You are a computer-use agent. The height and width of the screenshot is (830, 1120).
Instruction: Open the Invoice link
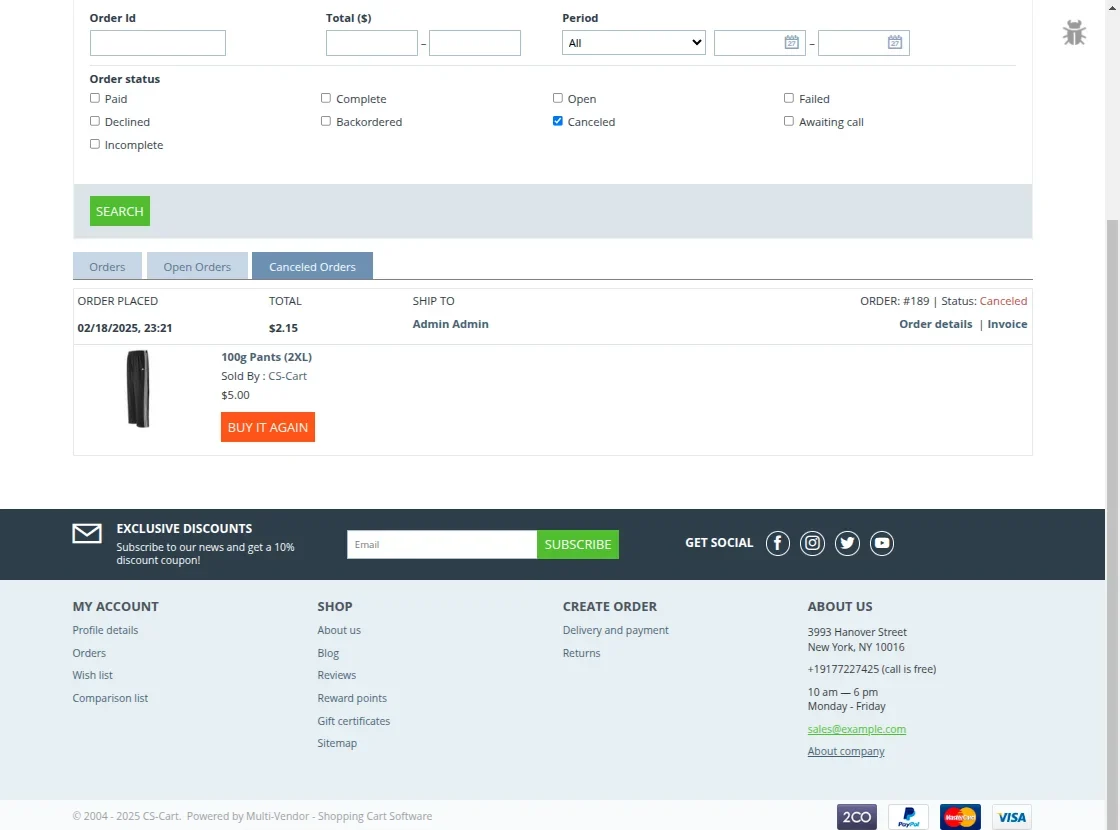1007,324
